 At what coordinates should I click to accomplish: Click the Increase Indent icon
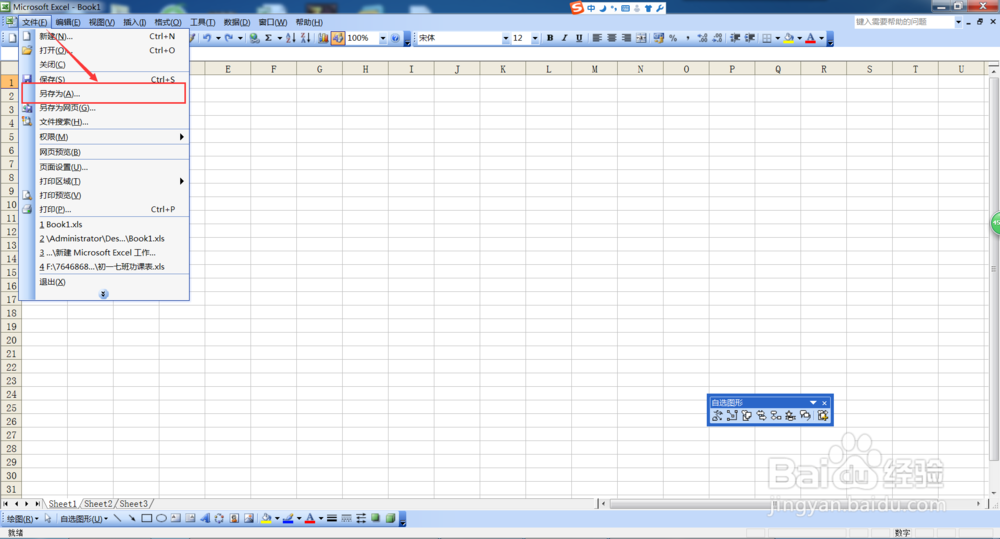click(750, 38)
